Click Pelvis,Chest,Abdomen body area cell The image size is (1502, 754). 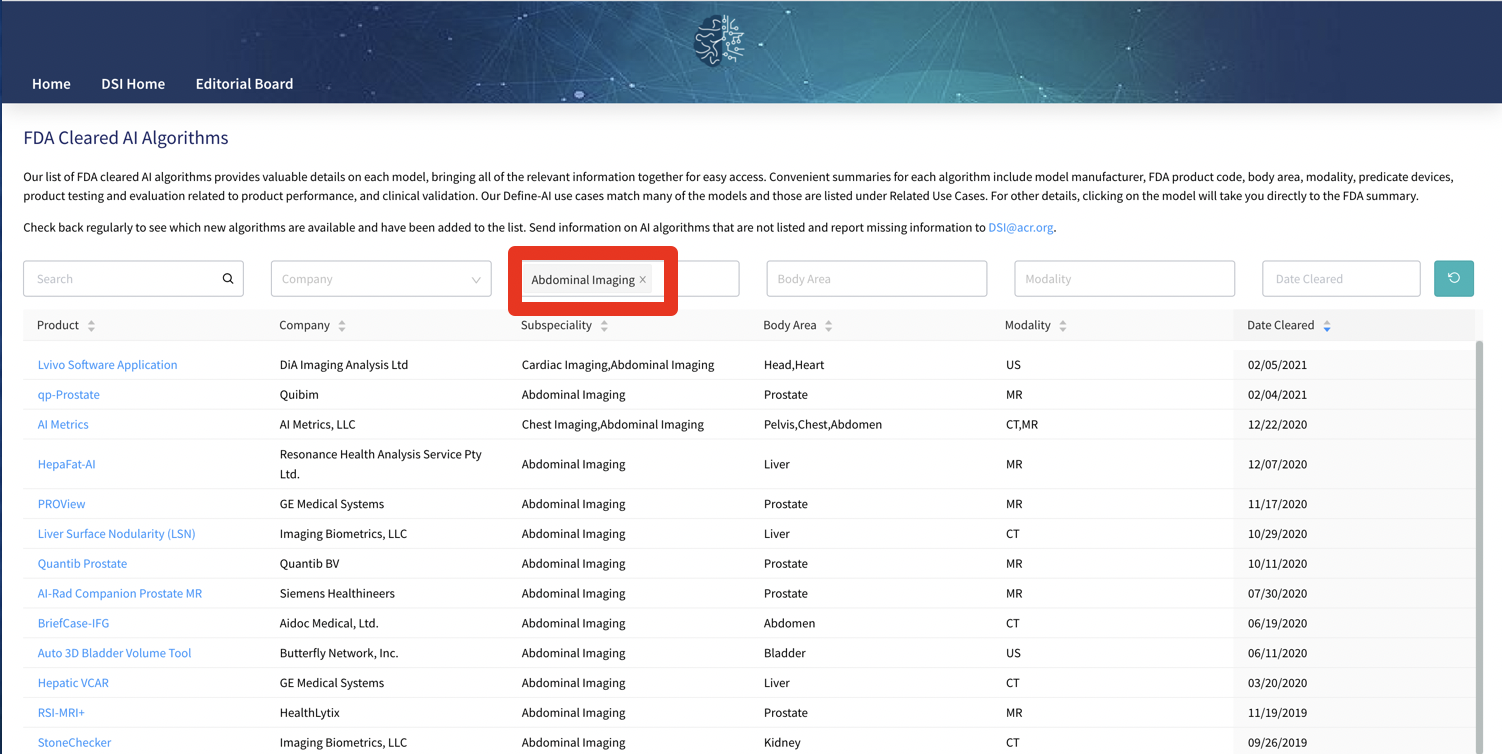point(823,425)
